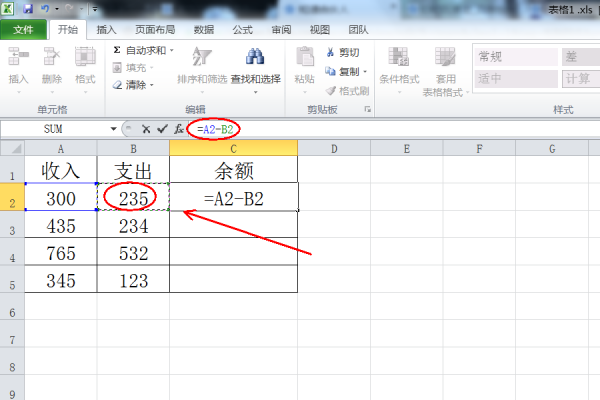600x400 pixels.
Task: Open the 文件 (File) tab
Action: 23,29
